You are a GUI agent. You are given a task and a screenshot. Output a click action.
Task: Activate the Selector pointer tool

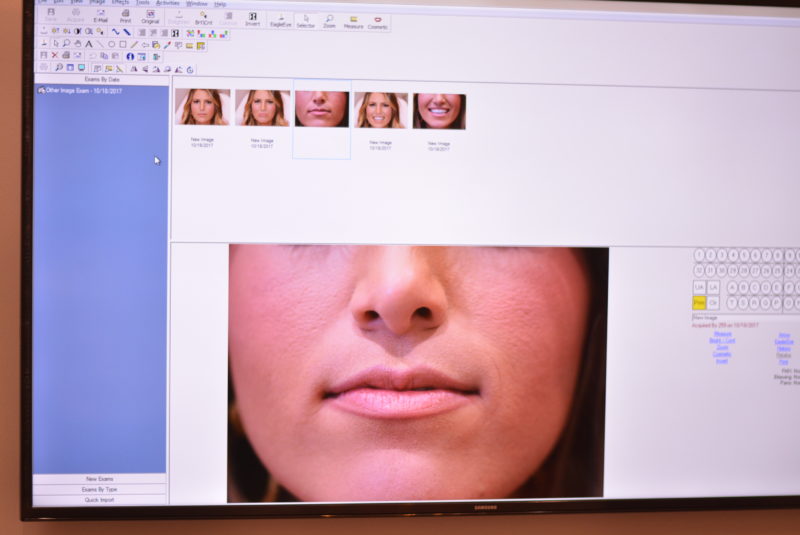click(x=305, y=20)
